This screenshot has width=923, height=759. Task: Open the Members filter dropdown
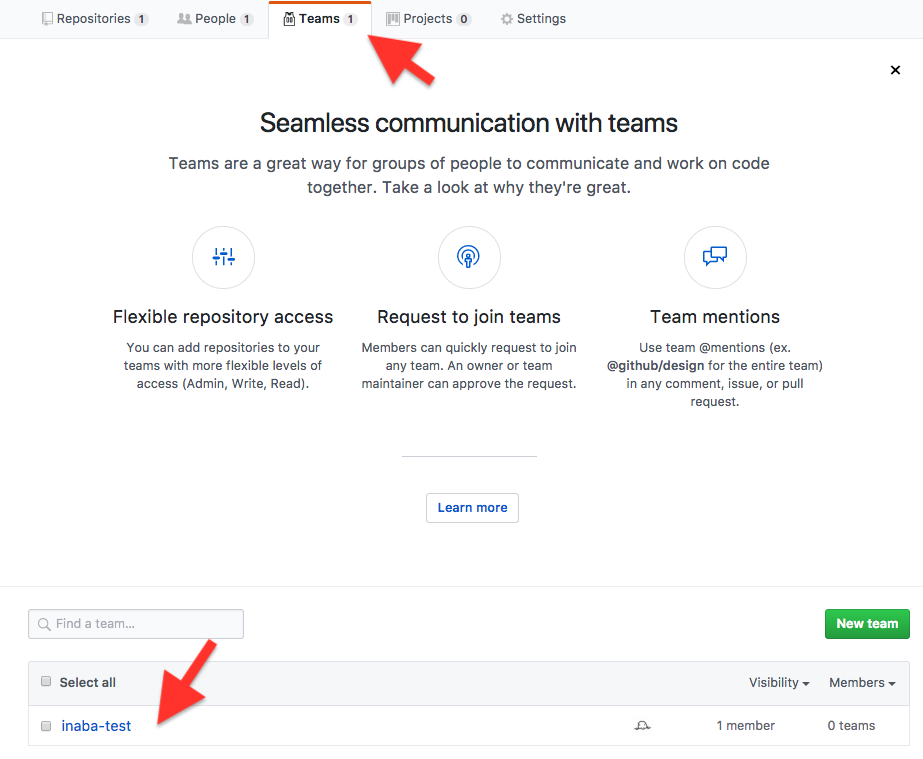point(862,682)
